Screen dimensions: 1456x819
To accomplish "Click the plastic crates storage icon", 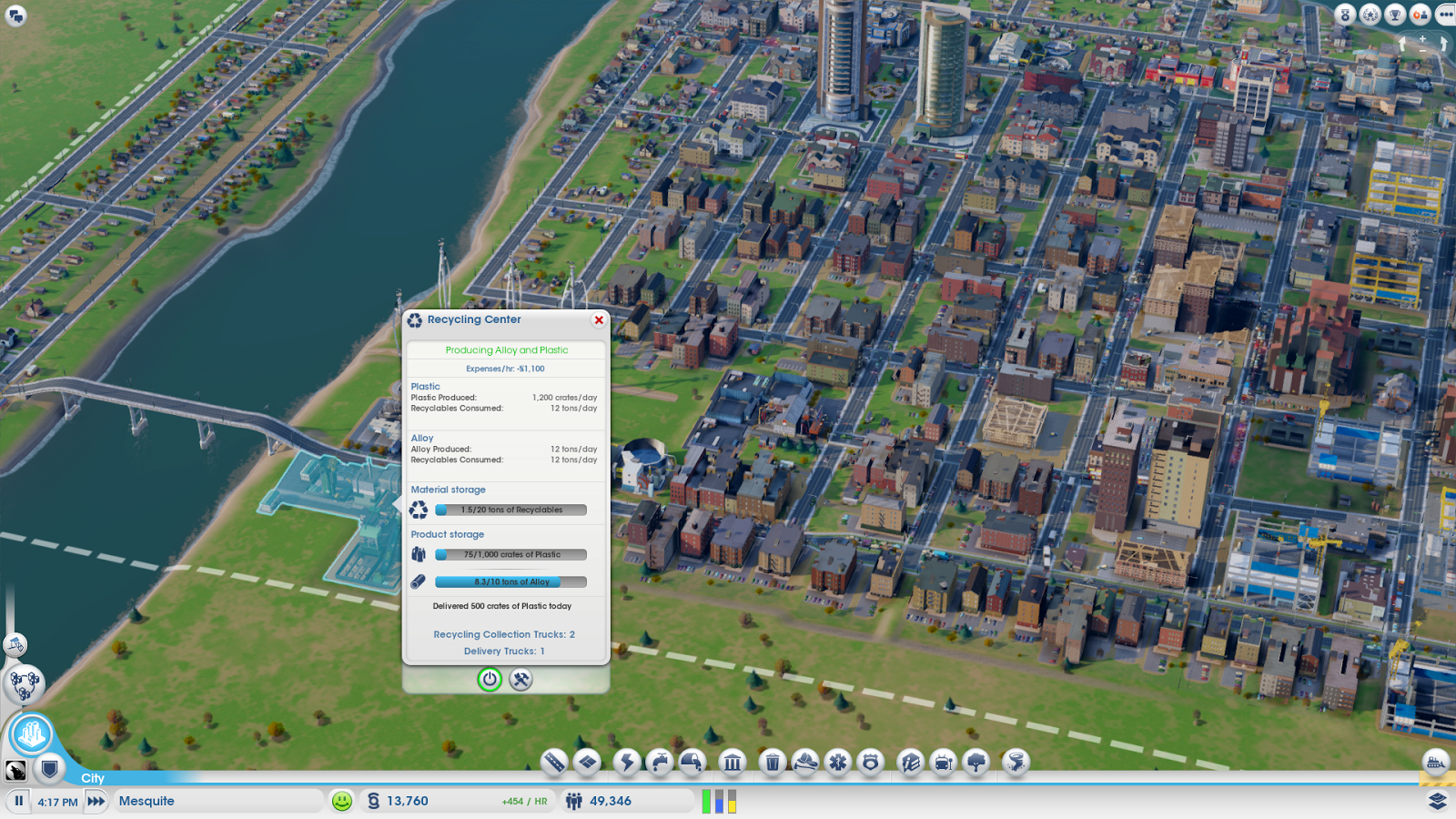I will 419,554.
